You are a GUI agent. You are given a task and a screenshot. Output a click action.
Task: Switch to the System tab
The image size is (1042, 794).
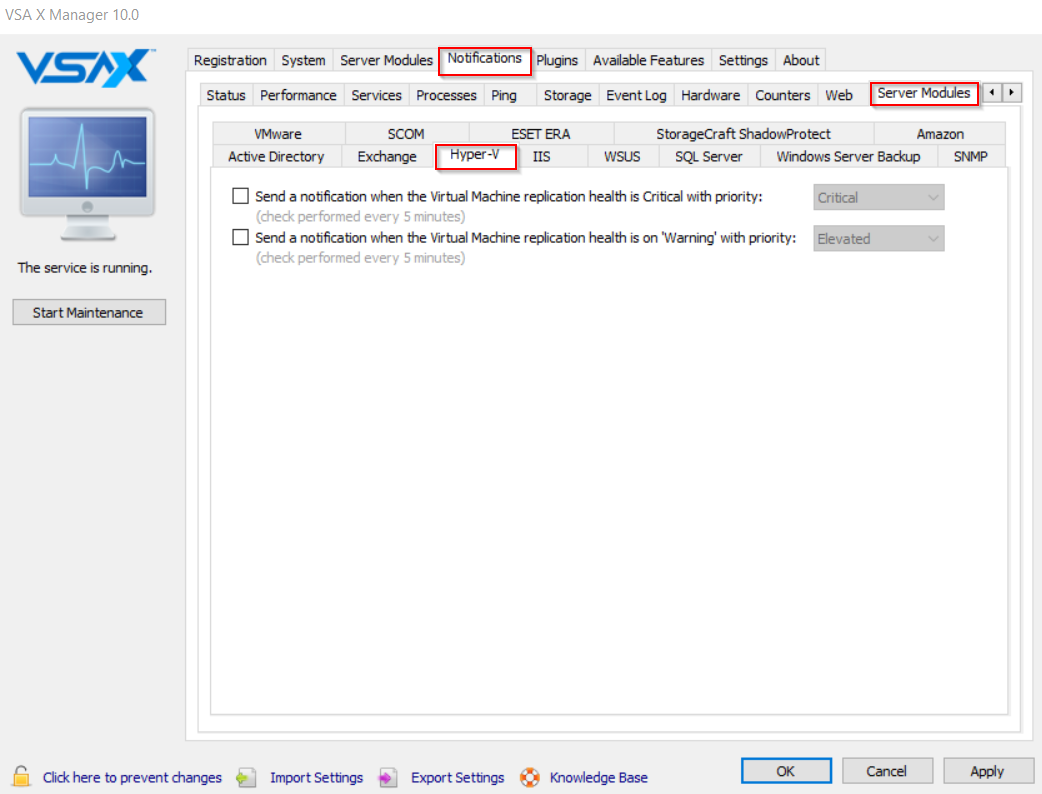(x=303, y=60)
